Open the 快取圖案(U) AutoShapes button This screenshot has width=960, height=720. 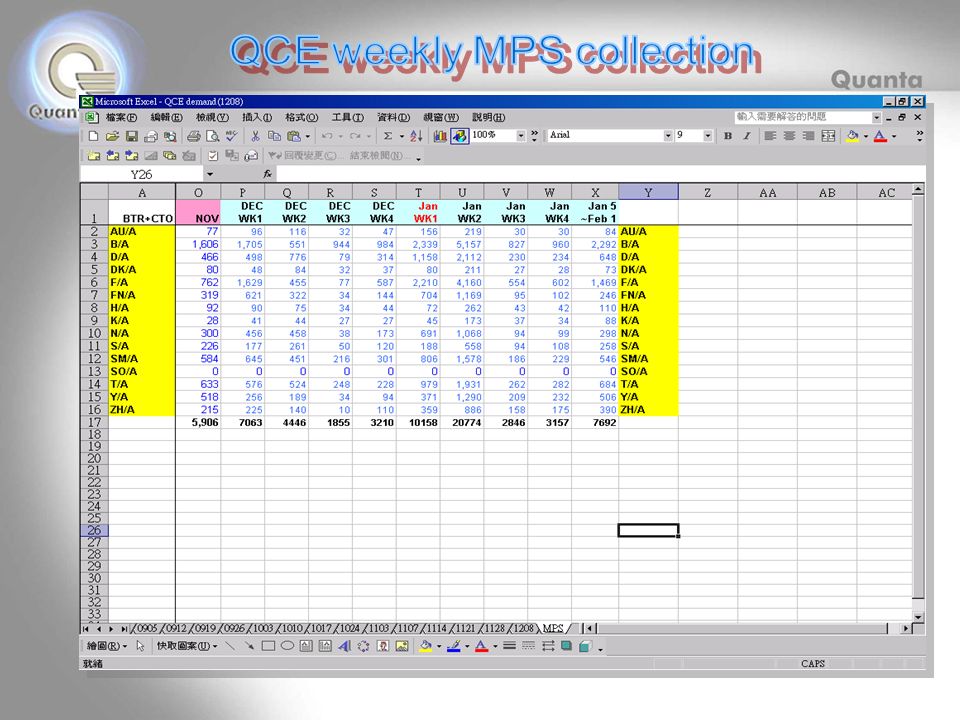187,646
